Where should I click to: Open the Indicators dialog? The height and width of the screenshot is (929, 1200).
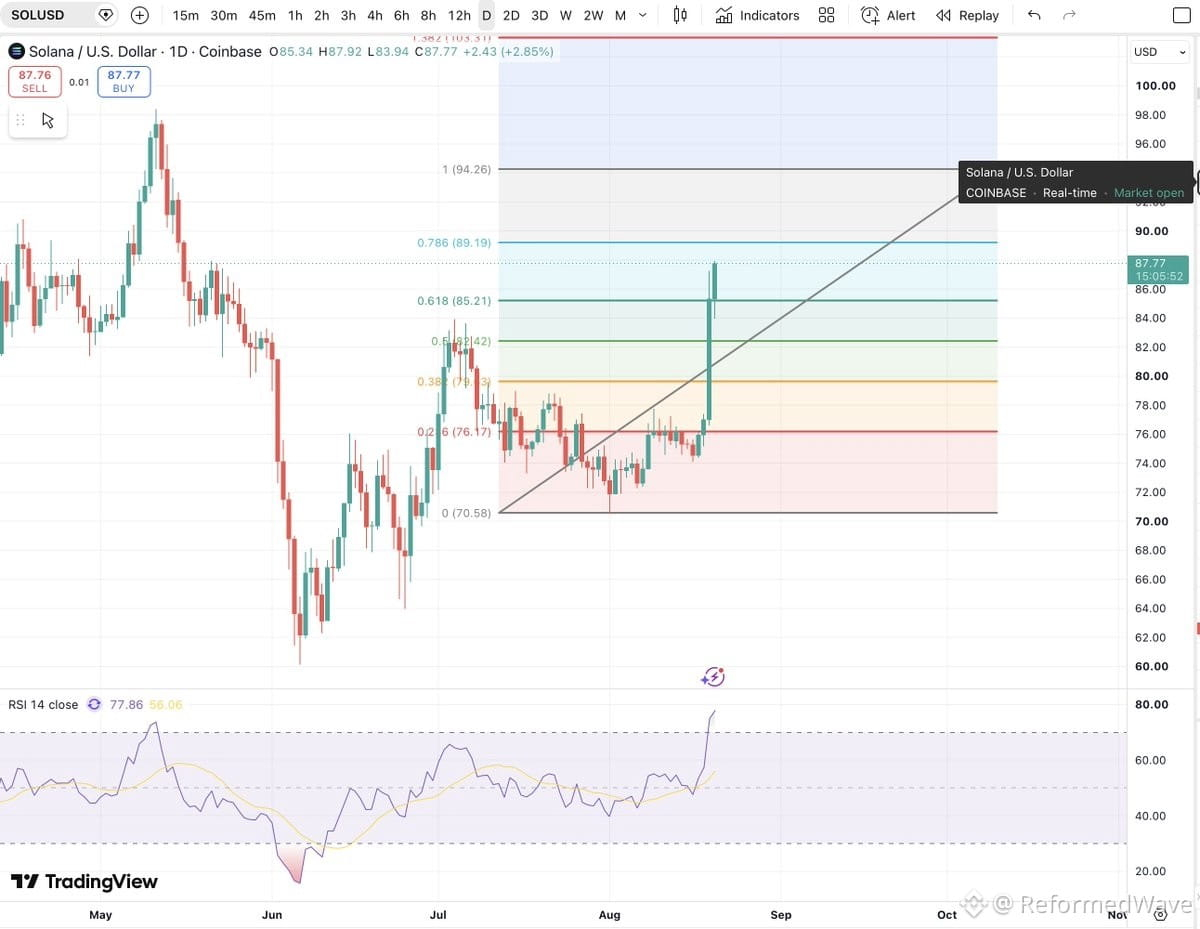coord(757,15)
